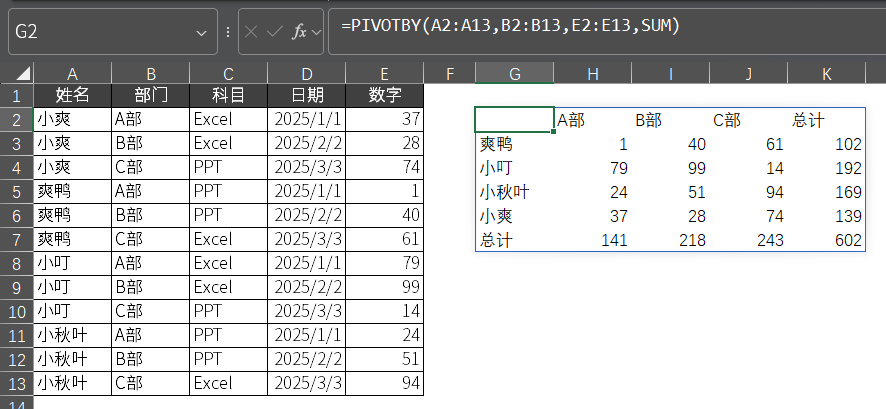
Task: Open the Name Box dropdown arrow
Action: coord(201,33)
